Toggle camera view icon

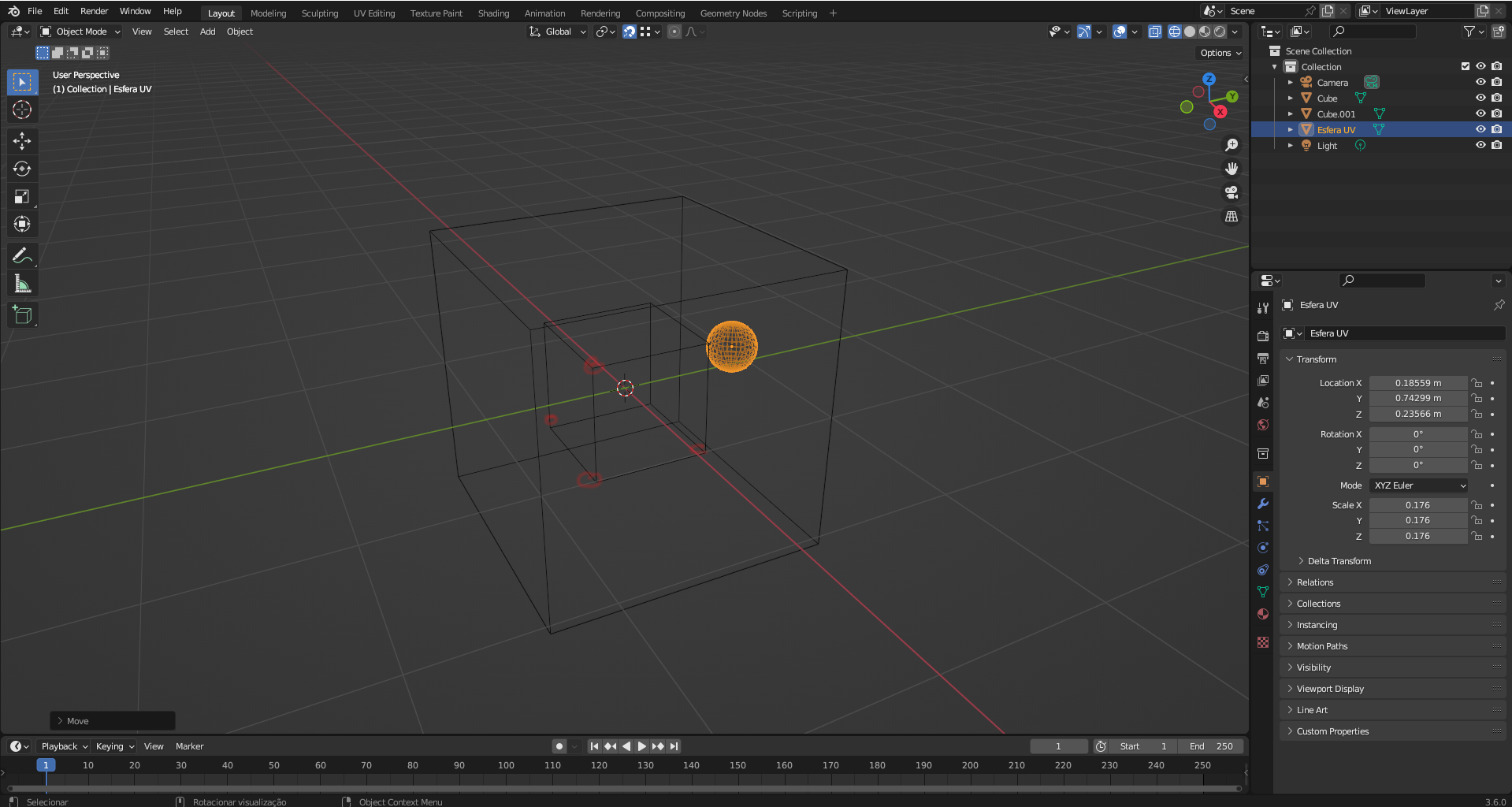coord(1232,192)
